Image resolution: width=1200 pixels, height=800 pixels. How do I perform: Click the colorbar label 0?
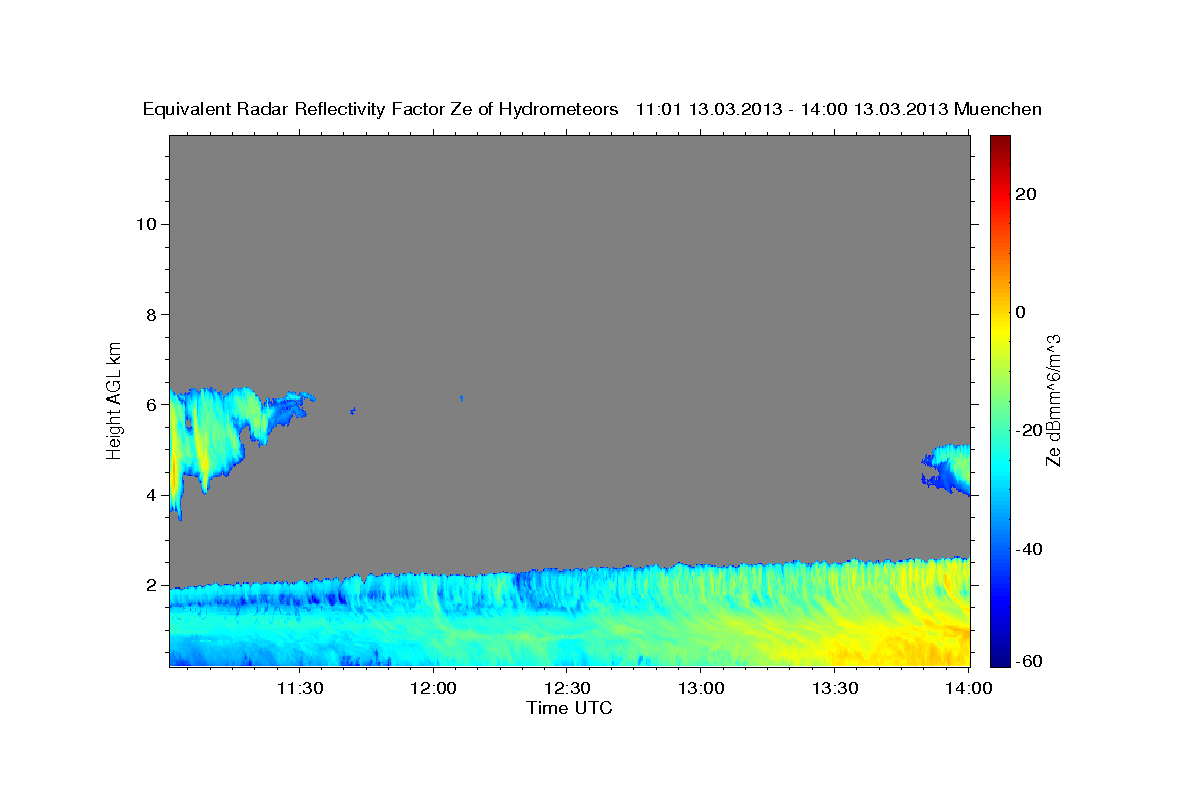pyautogui.click(x=1020, y=312)
